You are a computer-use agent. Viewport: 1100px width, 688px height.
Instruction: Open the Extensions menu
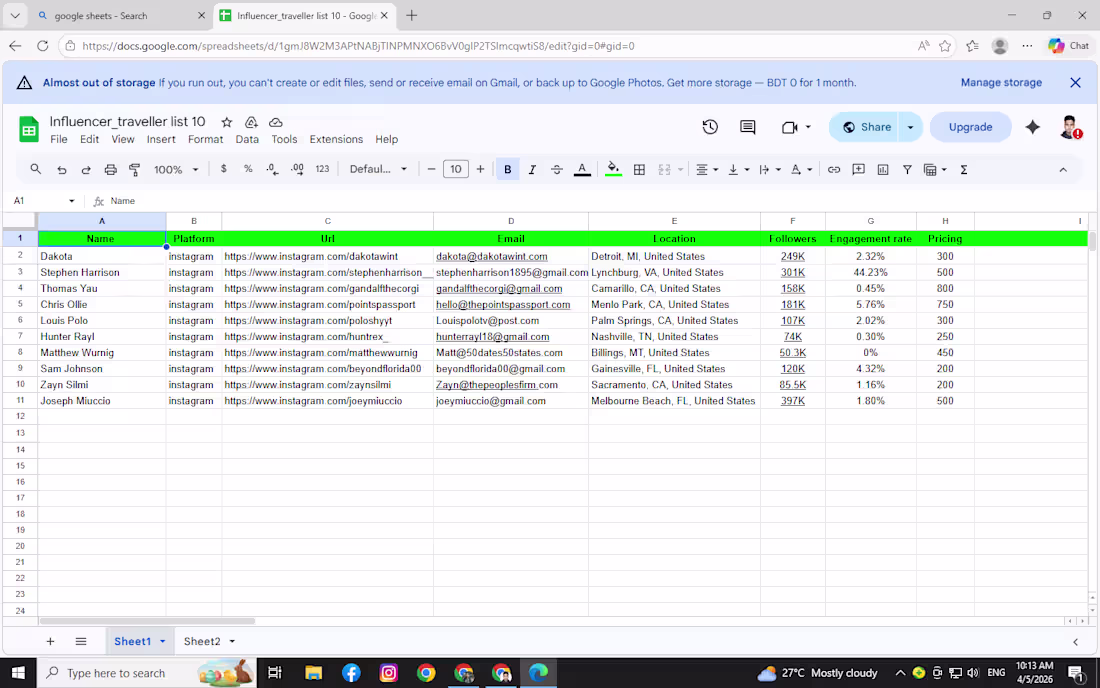[336, 139]
